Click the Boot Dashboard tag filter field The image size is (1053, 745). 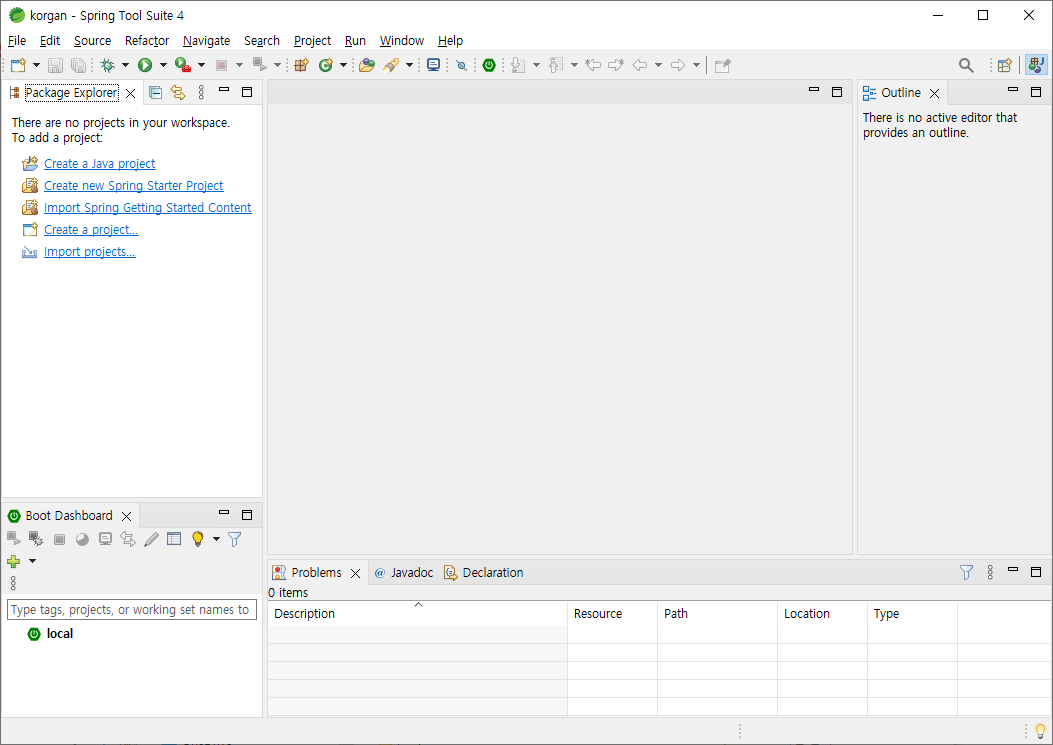click(131, 609)
